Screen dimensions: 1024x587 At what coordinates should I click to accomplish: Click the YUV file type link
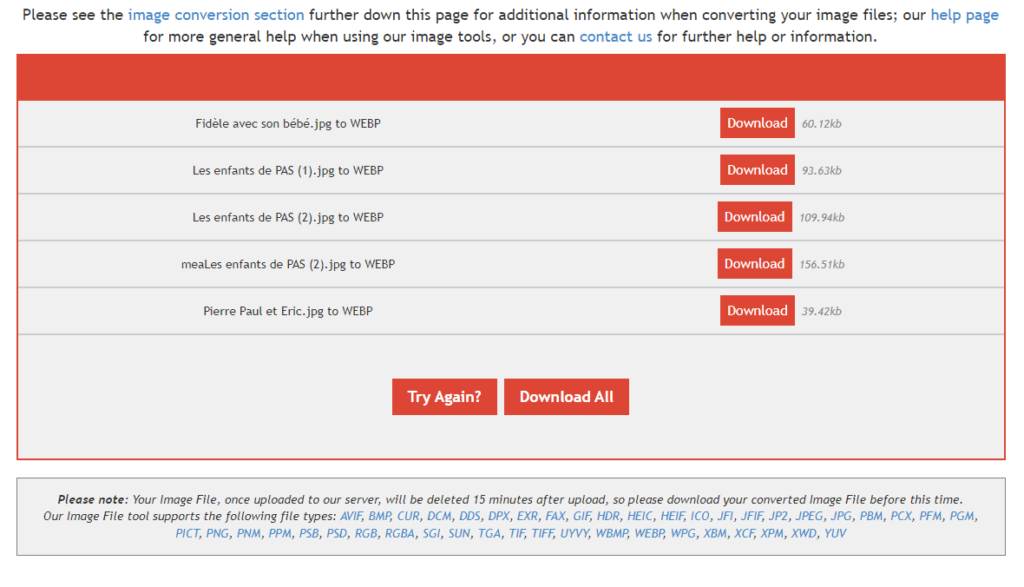tap(835, 533)
